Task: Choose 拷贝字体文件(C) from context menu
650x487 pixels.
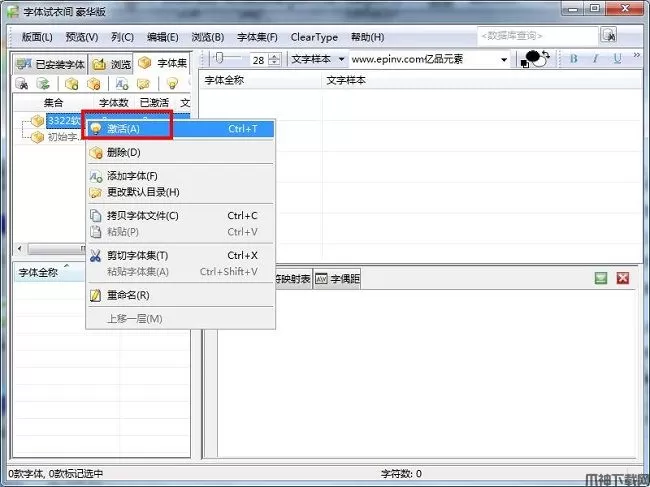Action: click(180, 216)
